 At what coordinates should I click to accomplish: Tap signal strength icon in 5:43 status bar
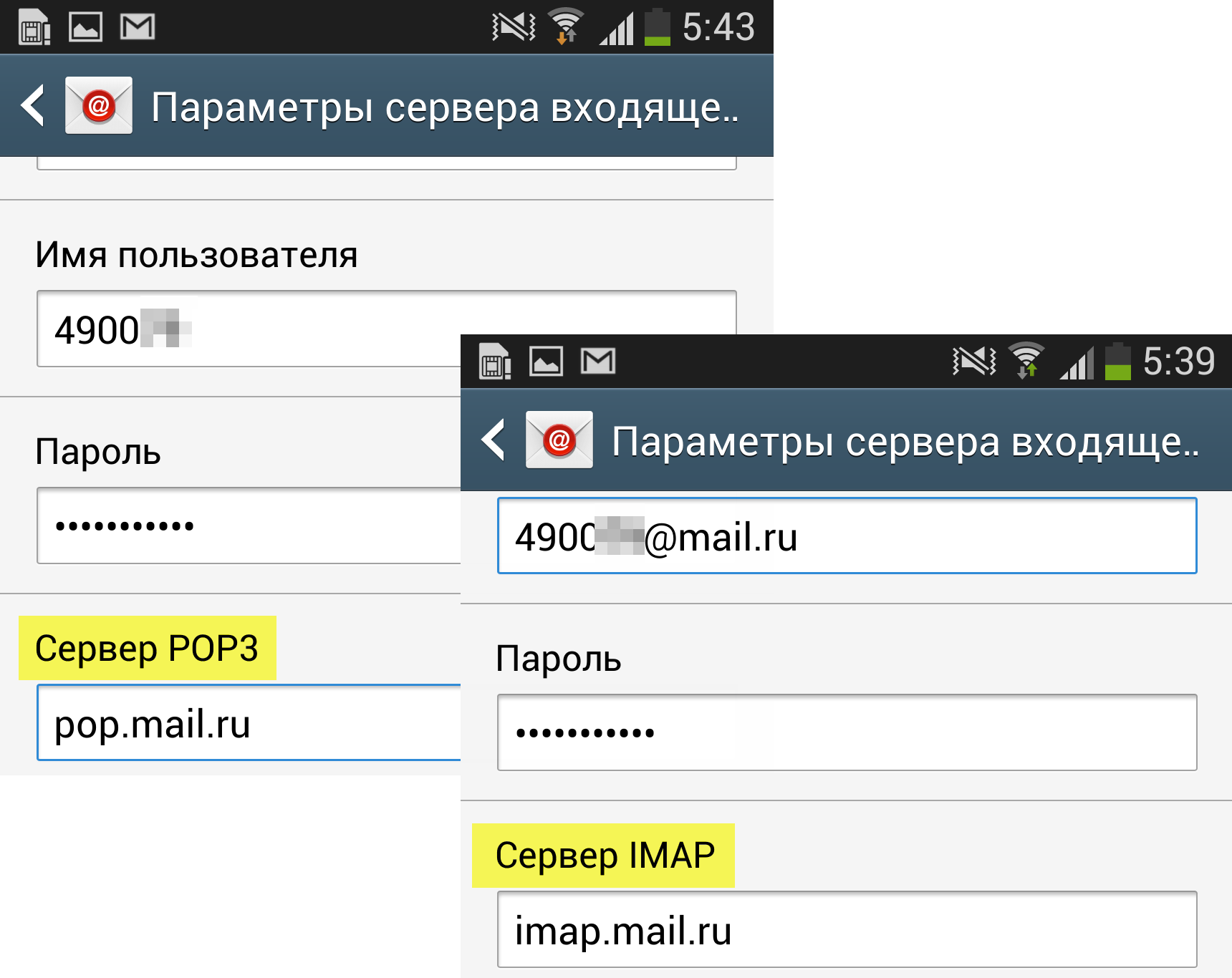click(617, 29)
